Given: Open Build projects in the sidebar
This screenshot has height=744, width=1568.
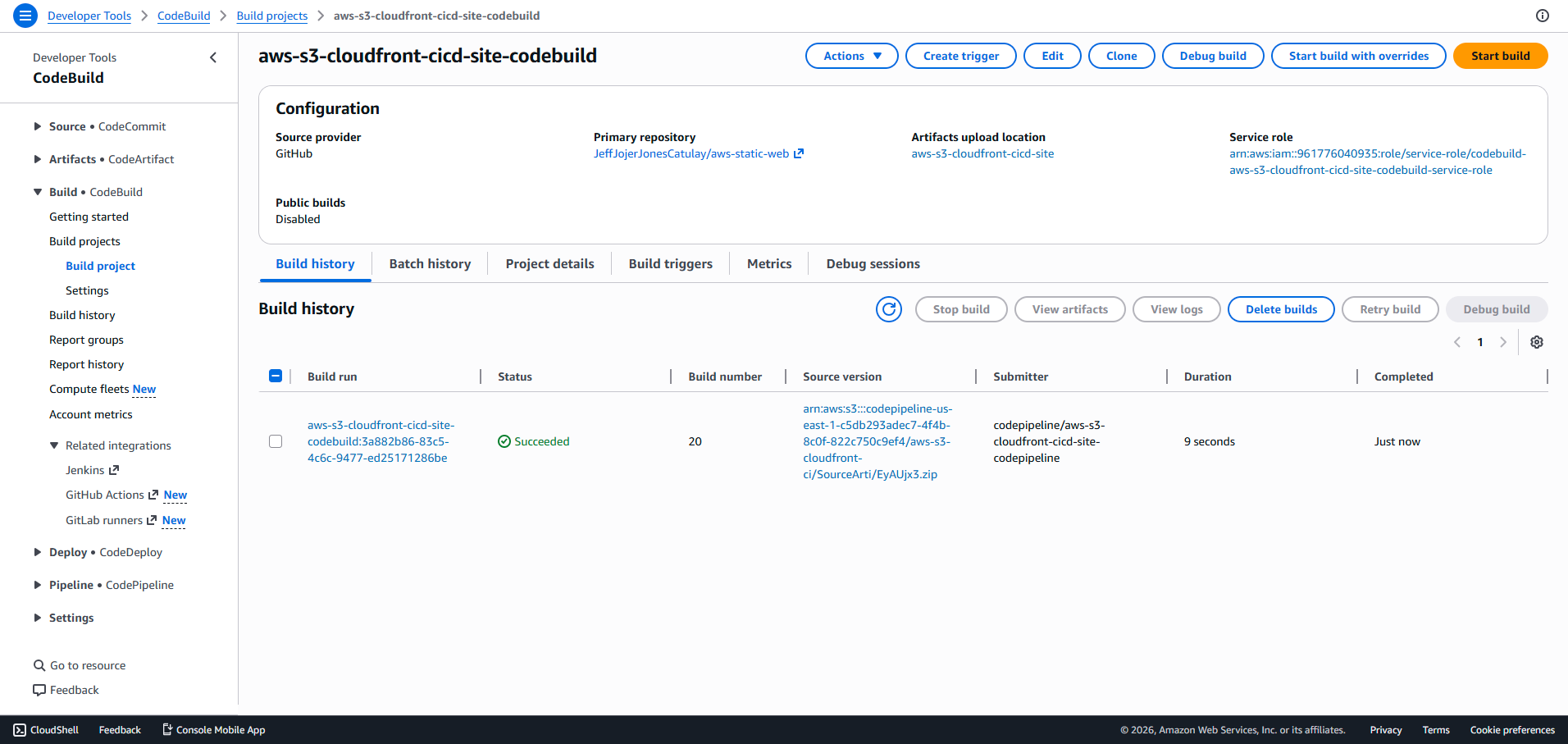Looking at the screenshot, I should 84,241.
